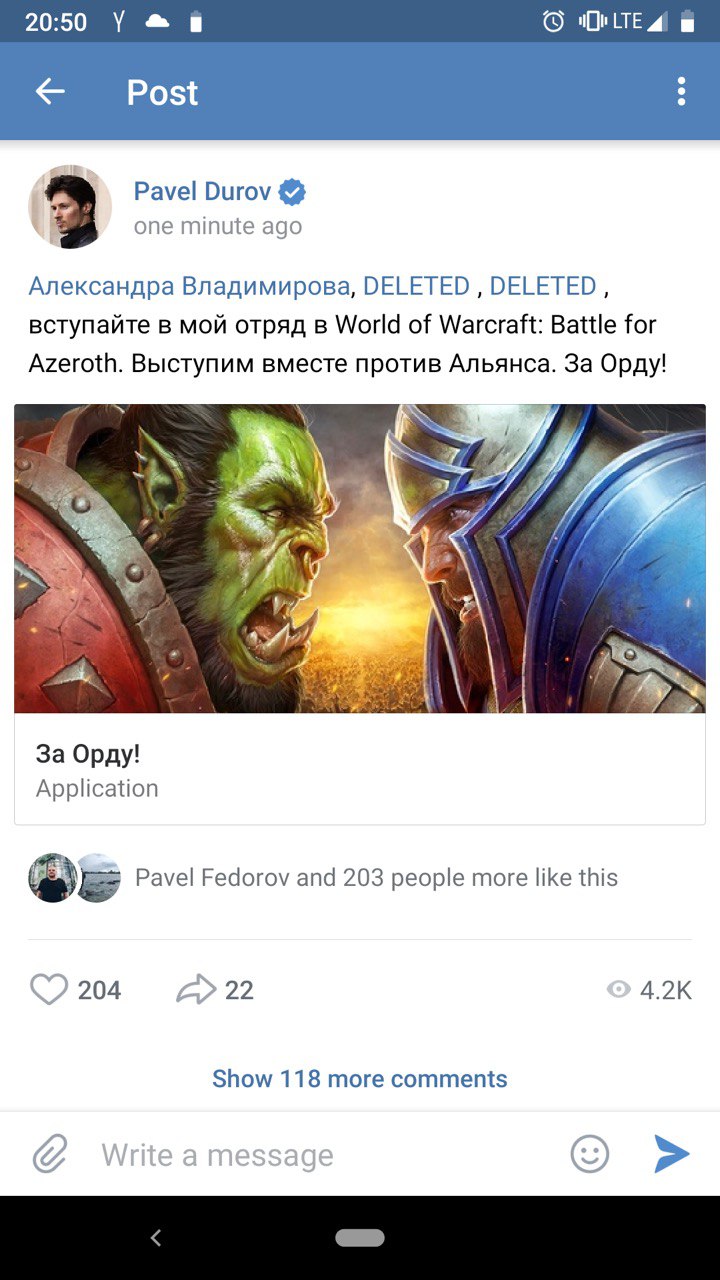Tap the Android home pill button

(360, 1238)
